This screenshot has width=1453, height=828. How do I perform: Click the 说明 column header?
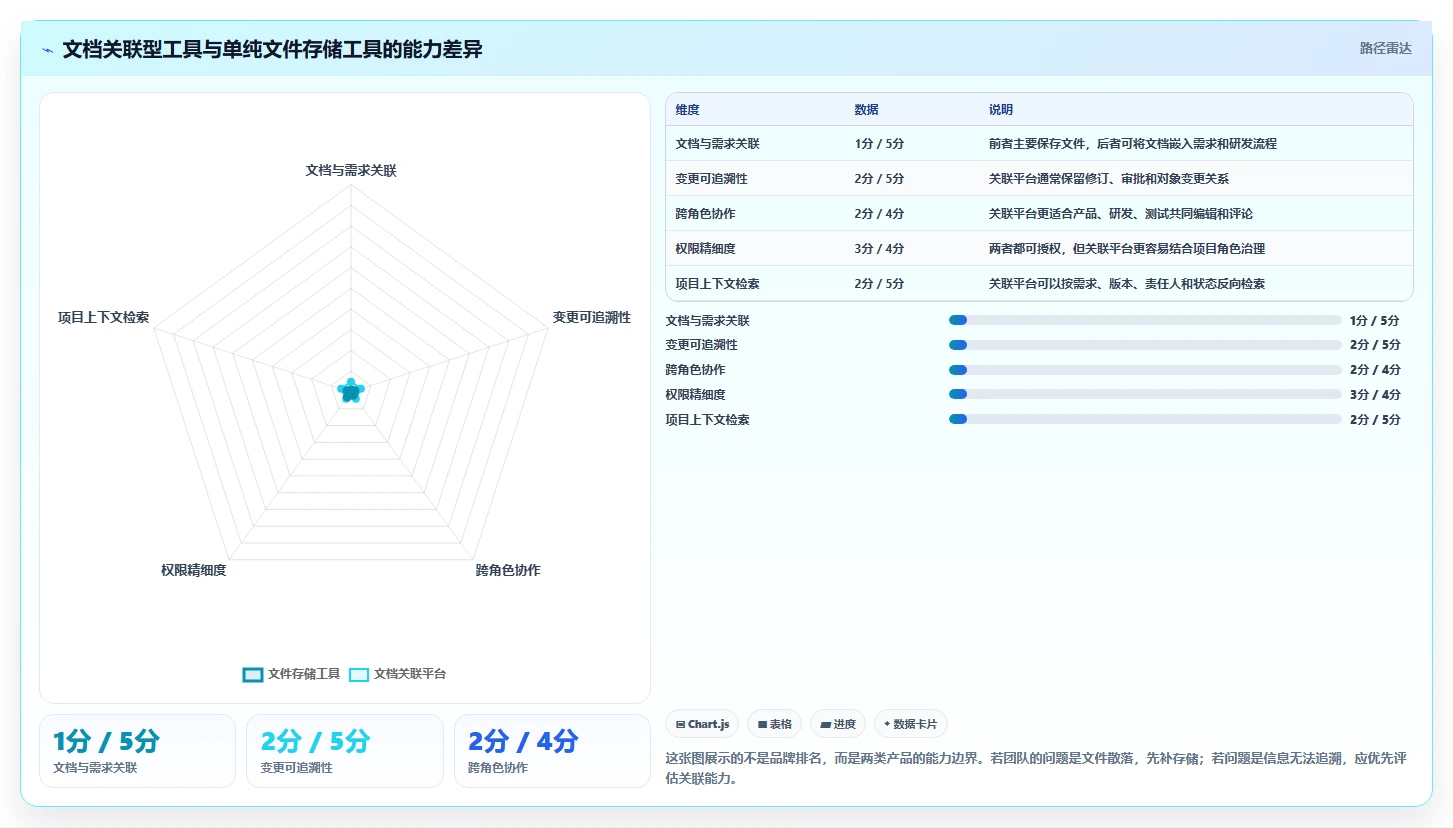click(1001, 110)
